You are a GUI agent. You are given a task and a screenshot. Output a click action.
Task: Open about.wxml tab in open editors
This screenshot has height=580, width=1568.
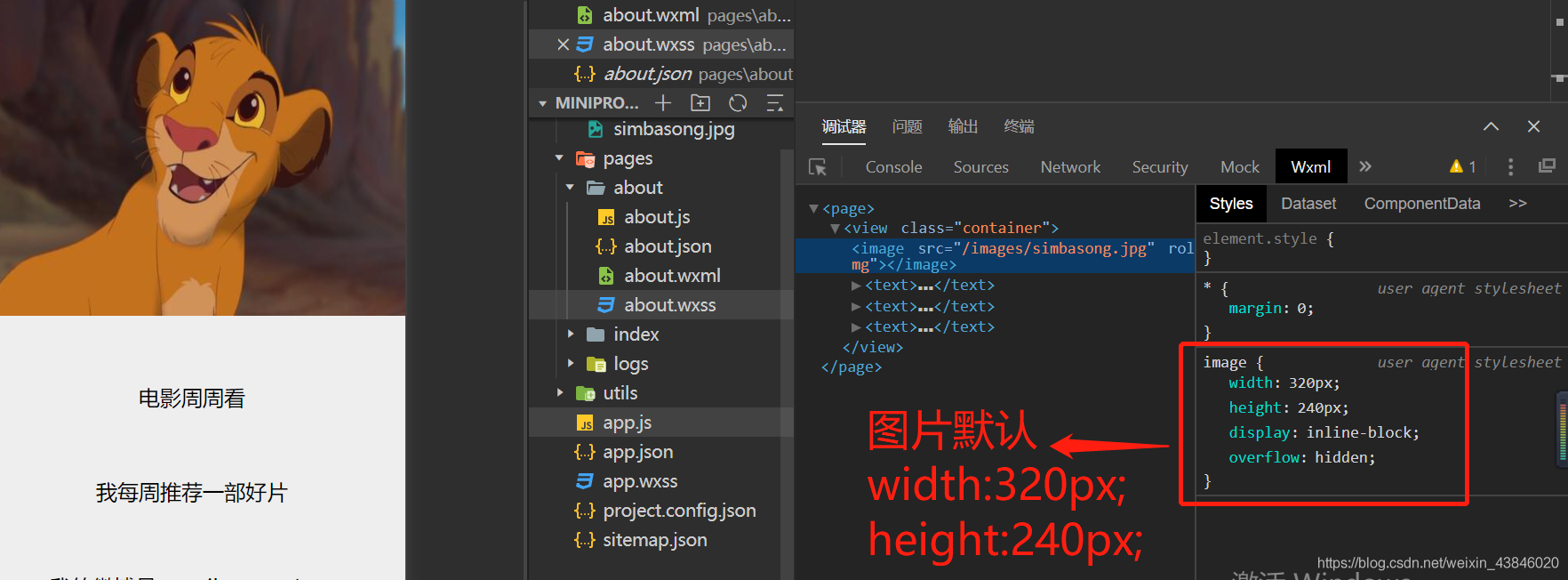660,15
